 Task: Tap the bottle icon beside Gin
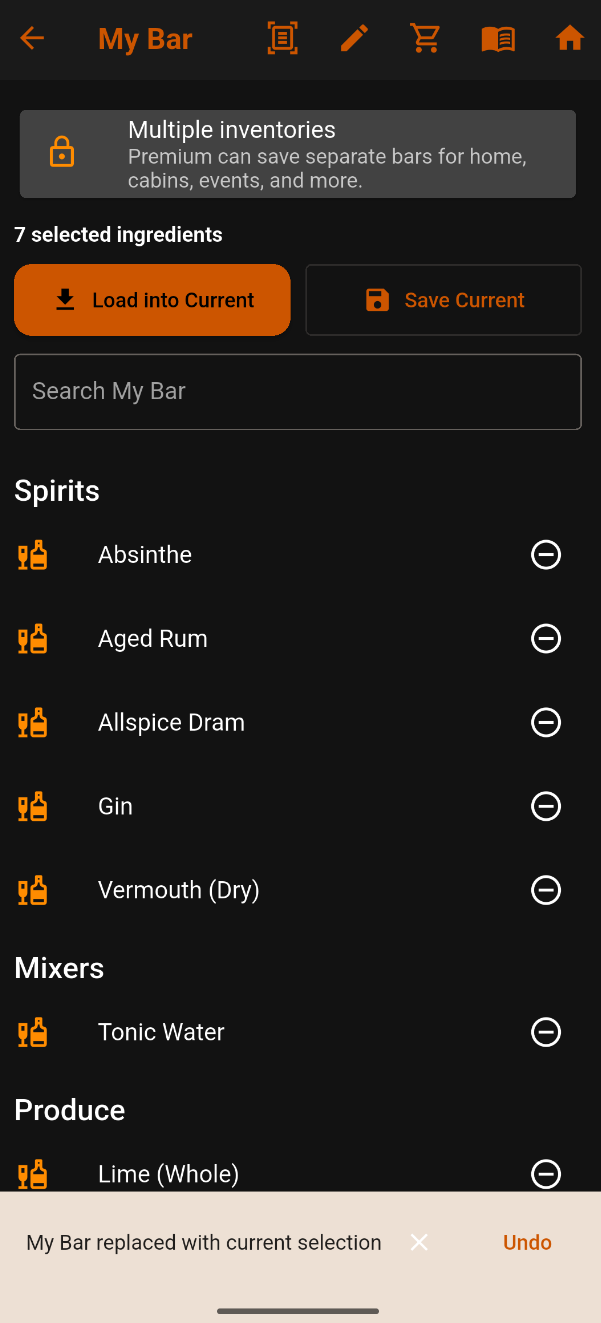(x=33, y=806)
